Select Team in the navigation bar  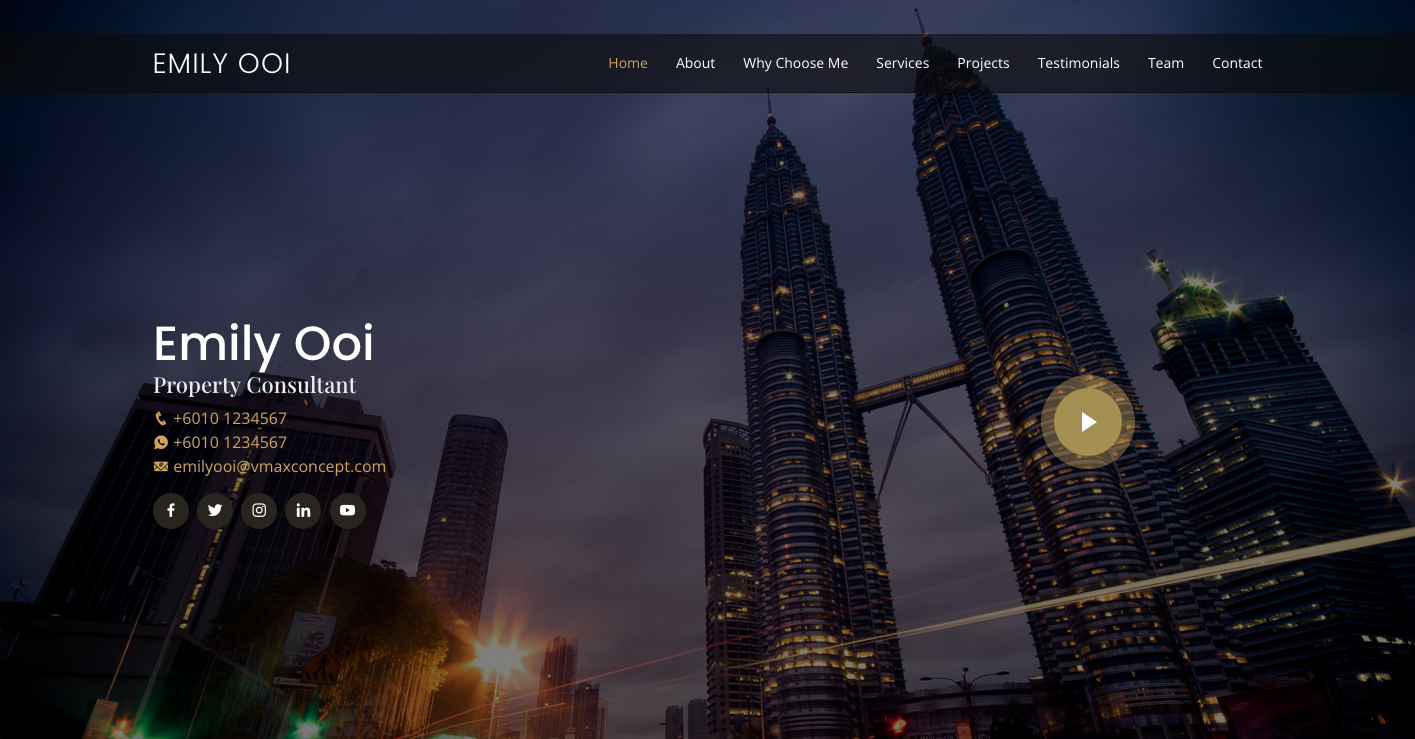[1165, 63]
